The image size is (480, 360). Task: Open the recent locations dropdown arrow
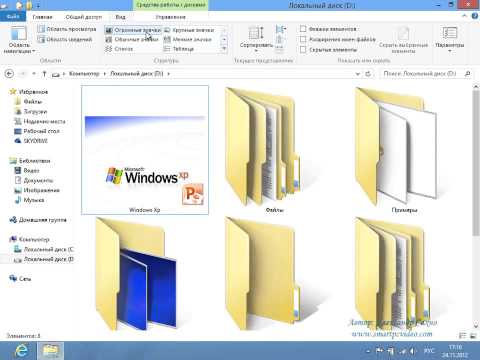34,74
